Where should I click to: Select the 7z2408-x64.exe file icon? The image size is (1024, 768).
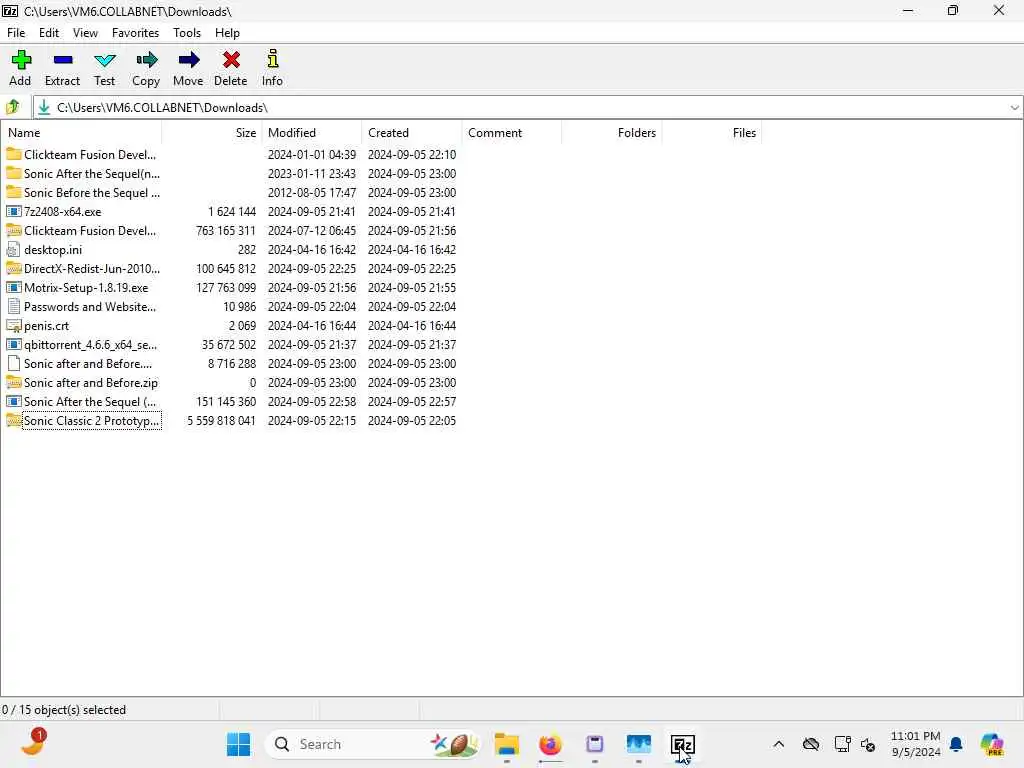pos(14,212)
